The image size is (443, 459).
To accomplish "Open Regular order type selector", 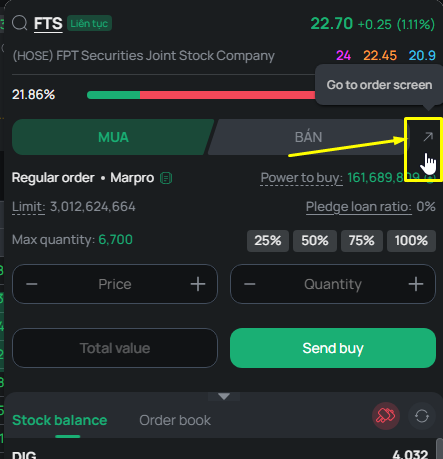I will 53,178.
